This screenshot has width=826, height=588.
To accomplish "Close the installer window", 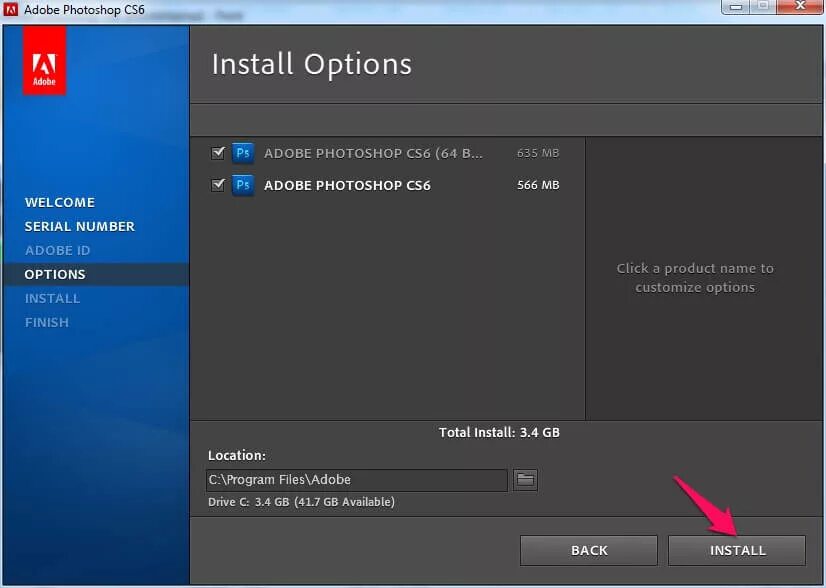I will pos(800,7).
